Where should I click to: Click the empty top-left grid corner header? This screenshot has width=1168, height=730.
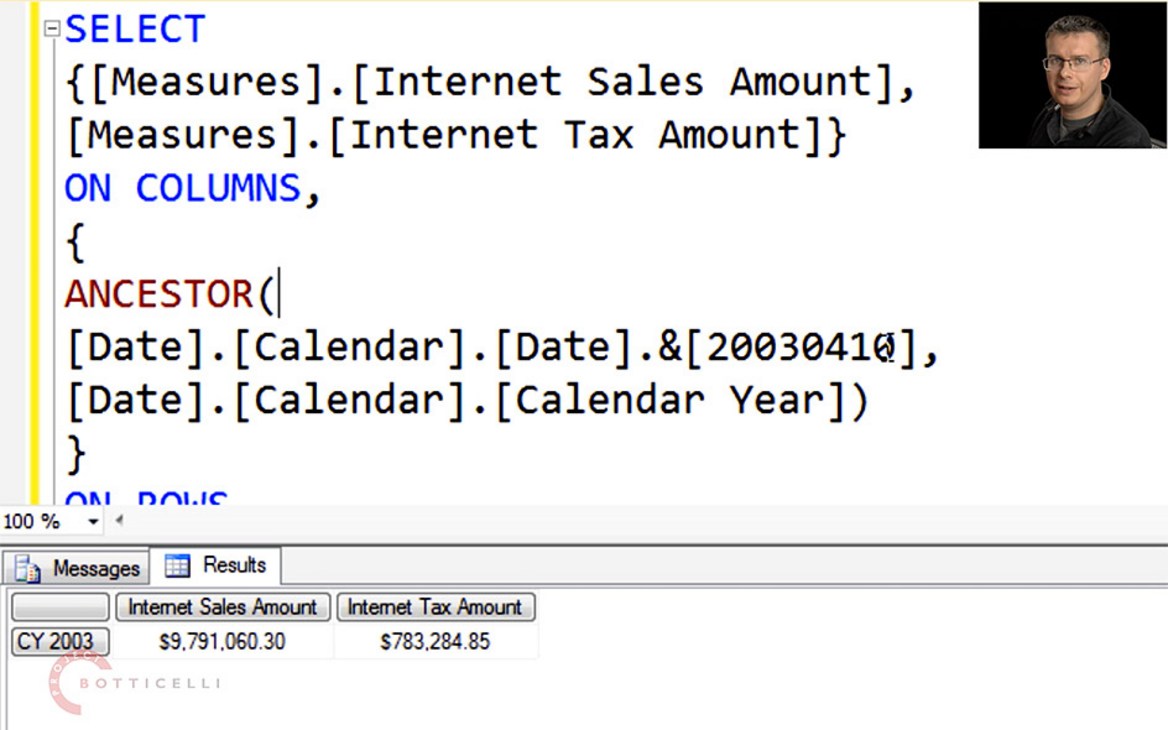[x=59, y=607]
